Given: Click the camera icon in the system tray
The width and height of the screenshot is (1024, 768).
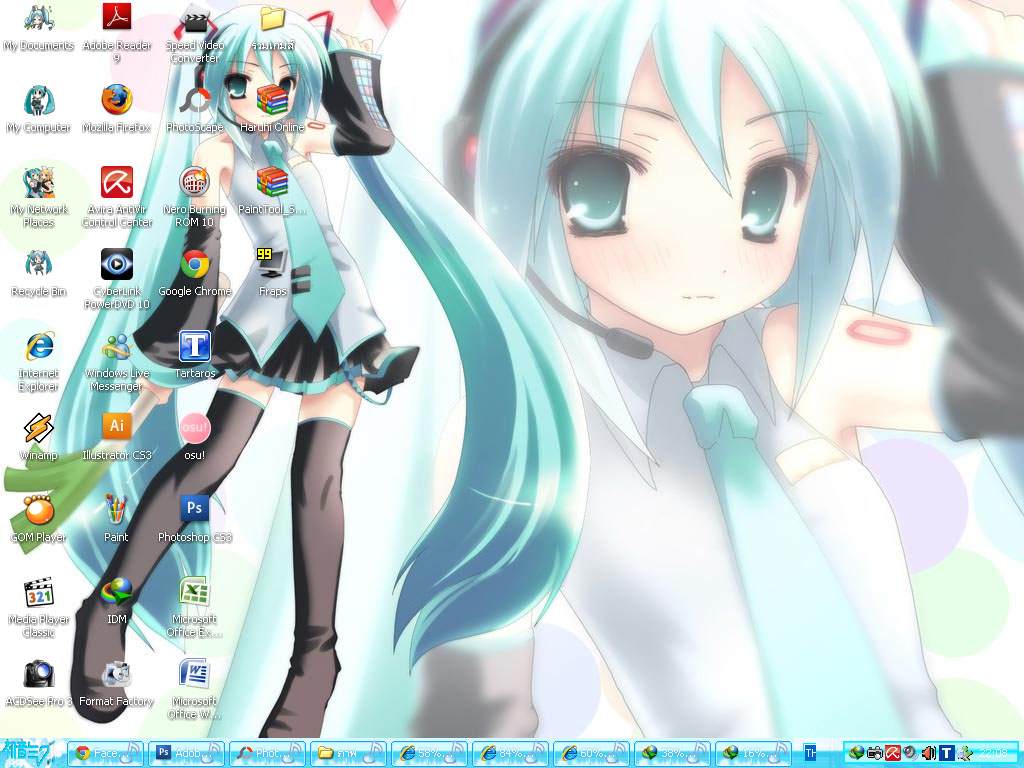Looking at the screenshot, I should tap(874, 753).
